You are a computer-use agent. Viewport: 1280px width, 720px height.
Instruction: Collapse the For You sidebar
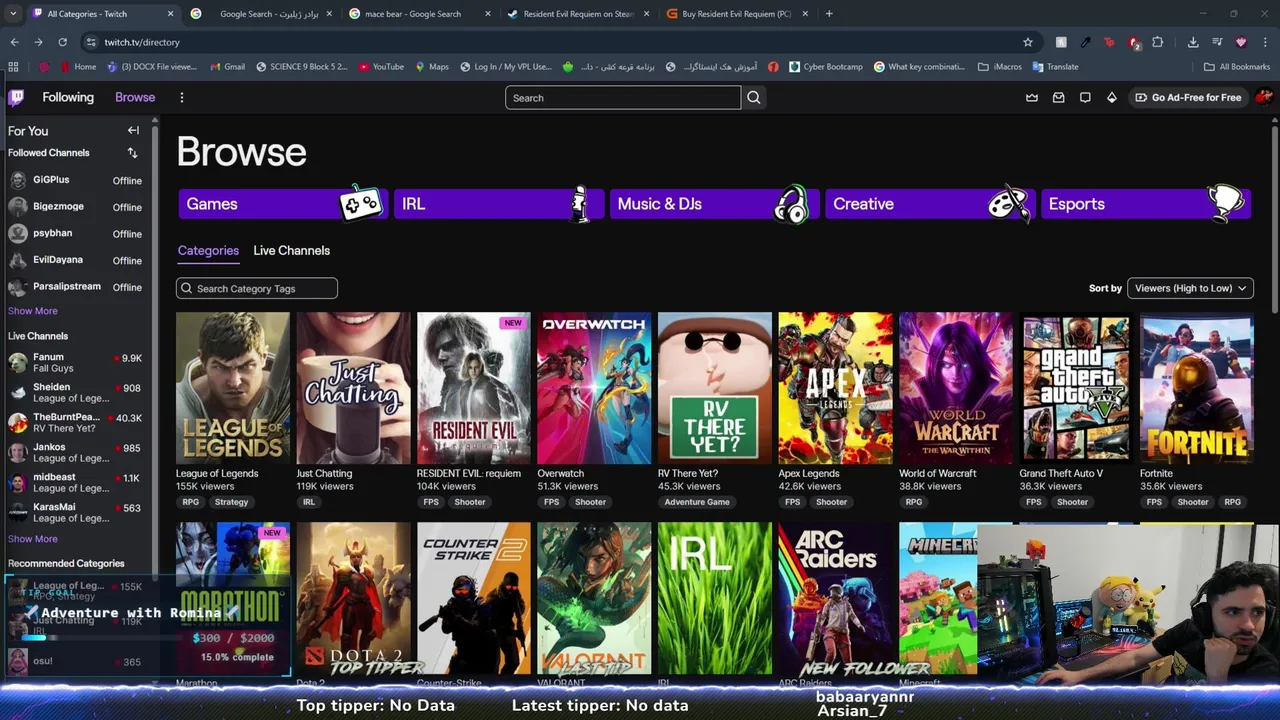coord(133,130)
